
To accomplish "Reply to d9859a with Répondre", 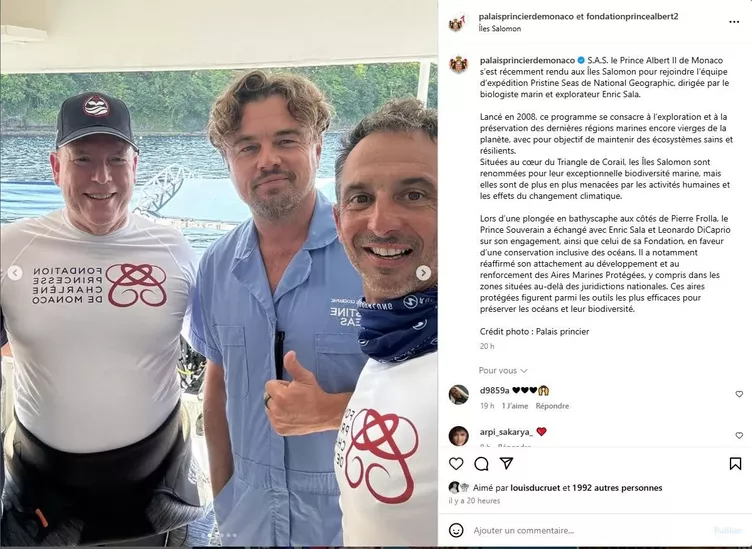I will 552,406.
